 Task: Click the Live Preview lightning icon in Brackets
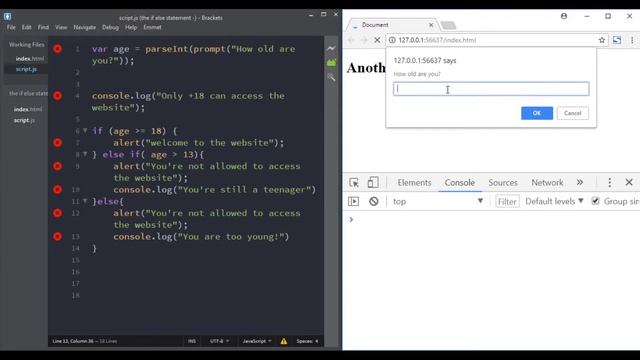coord(331,48)
